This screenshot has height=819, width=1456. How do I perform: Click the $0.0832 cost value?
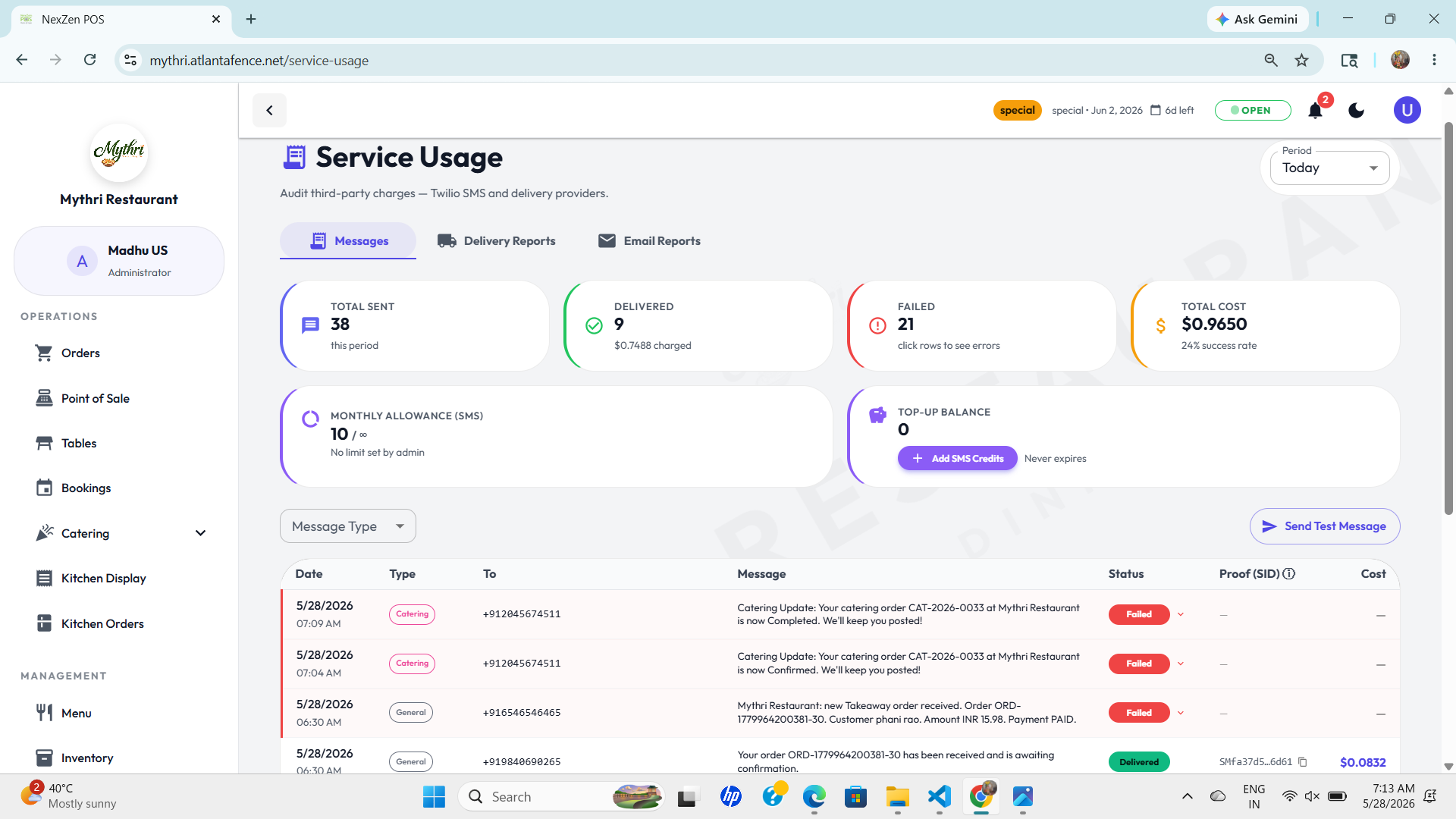pos(1362,762)
